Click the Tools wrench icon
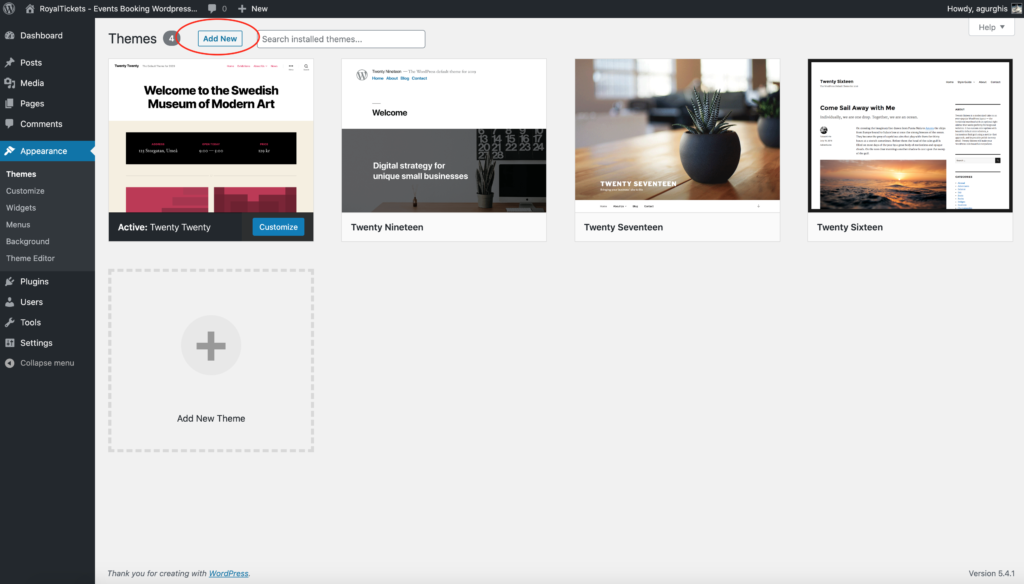 click(10, 322)
